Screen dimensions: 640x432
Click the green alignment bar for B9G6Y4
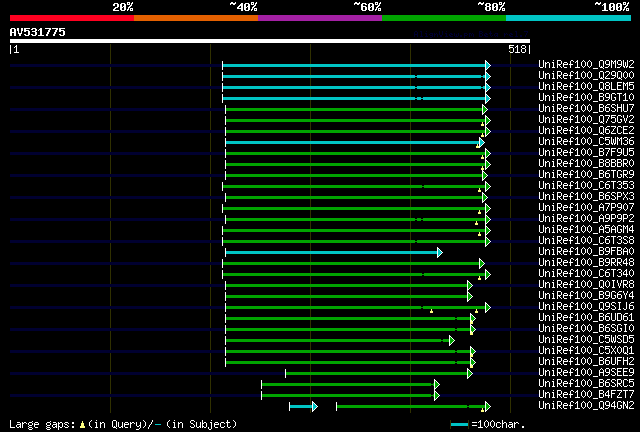(347, 296)
